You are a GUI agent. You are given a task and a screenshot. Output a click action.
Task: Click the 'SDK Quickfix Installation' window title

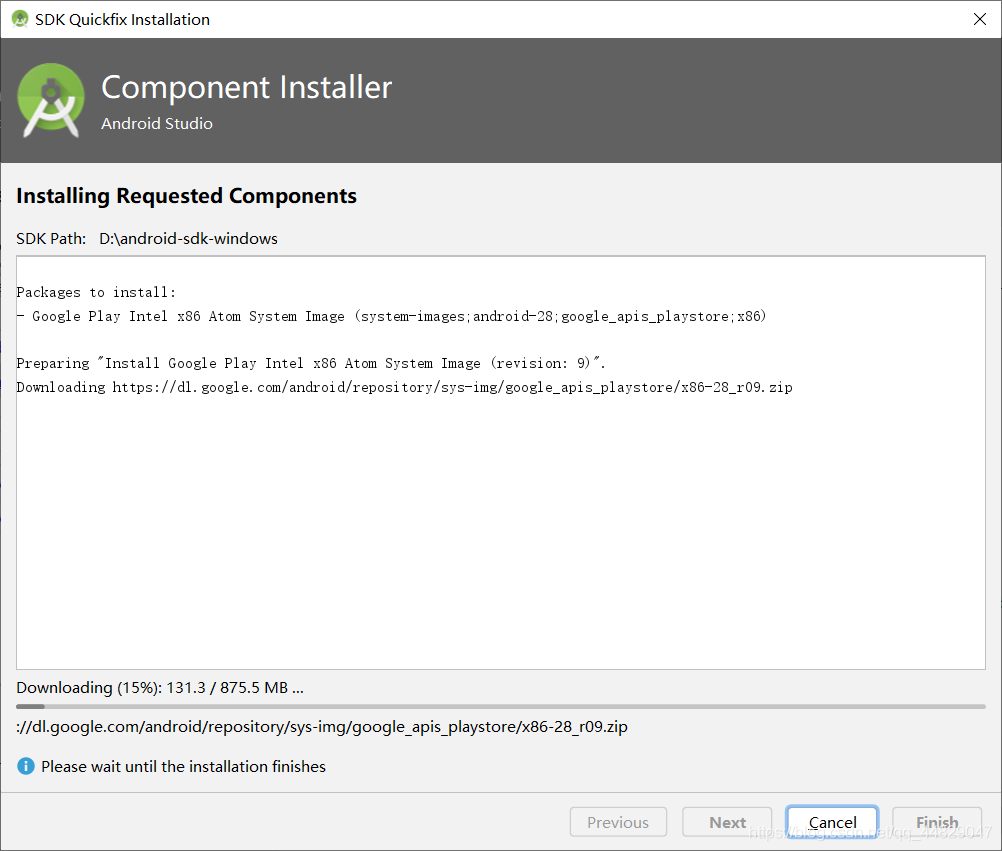(122, 19)
